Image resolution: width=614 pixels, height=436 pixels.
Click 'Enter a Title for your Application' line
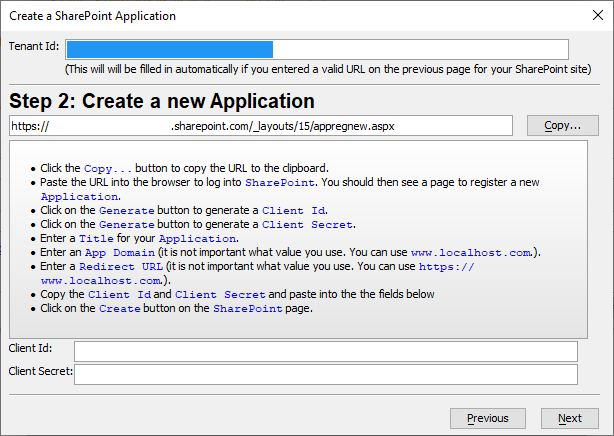point(139,239)
